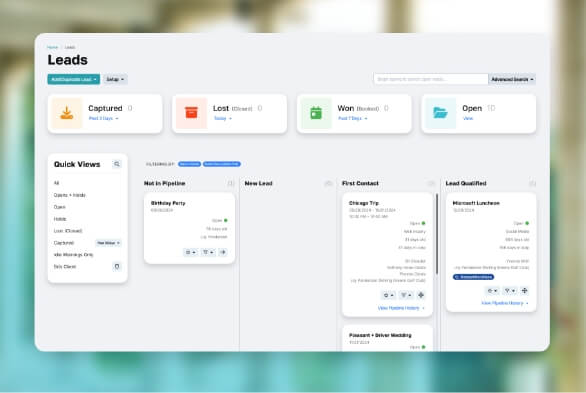This screenshot has height=393, width=586.
Task: Click the orange Captured download icon
Action: tap(67, 113)
